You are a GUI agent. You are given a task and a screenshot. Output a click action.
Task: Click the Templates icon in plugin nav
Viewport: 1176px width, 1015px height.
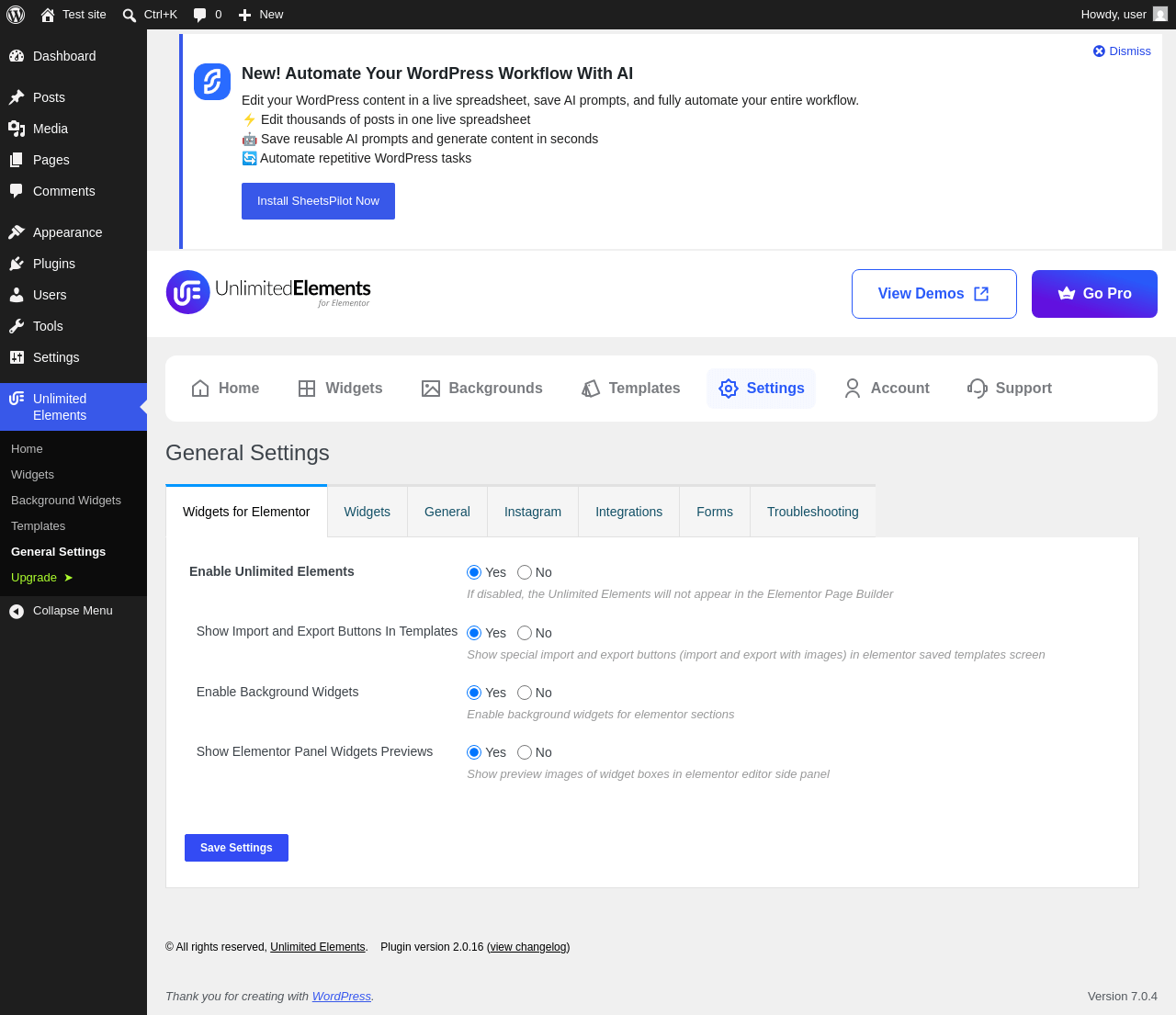pyautogui.click(x=591, y=389)
